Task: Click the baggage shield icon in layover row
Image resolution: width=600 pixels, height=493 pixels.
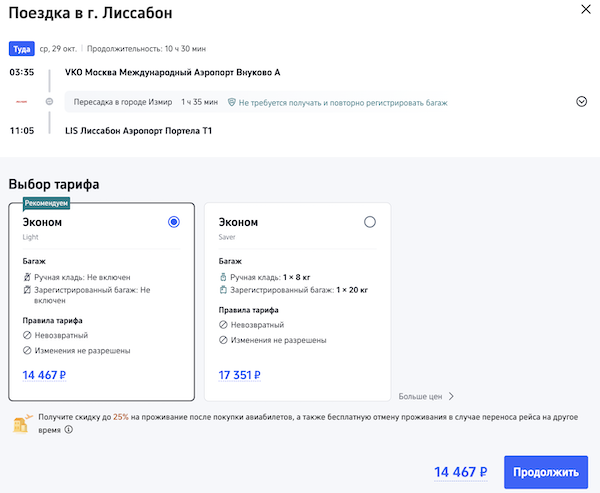Action: point(231,102)
